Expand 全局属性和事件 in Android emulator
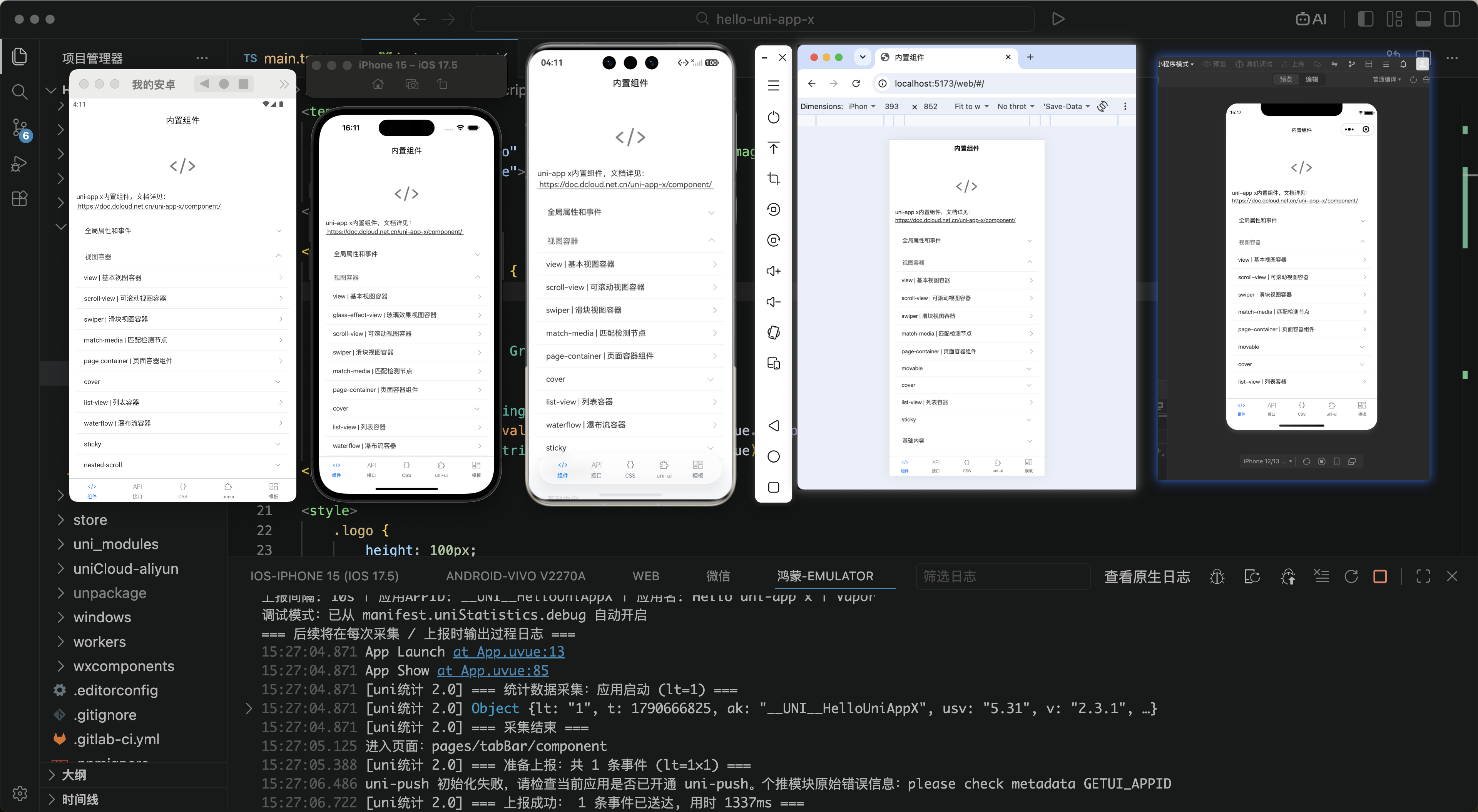 tap(182, 231)
